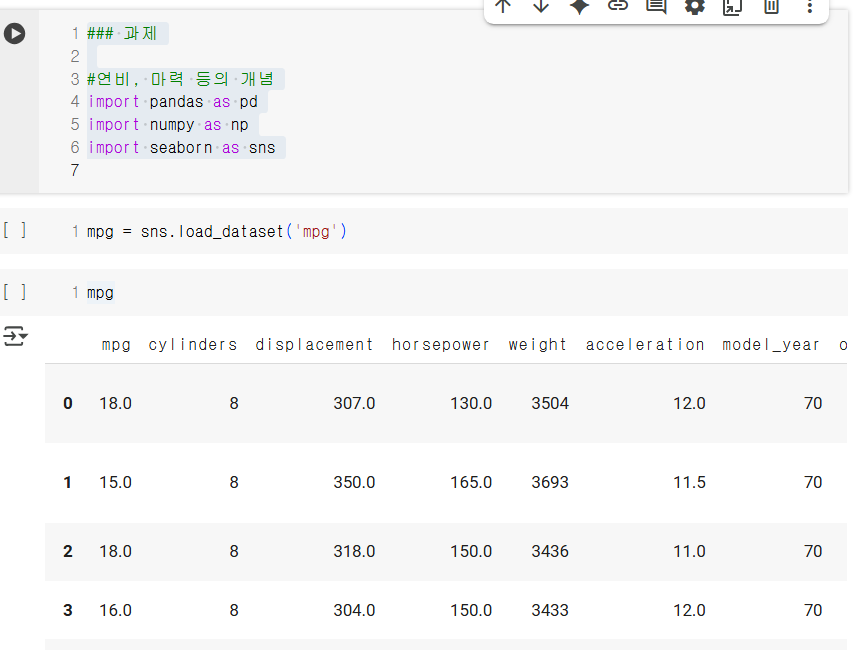
Task: Select the model_year column header
Action: point(771,344)
